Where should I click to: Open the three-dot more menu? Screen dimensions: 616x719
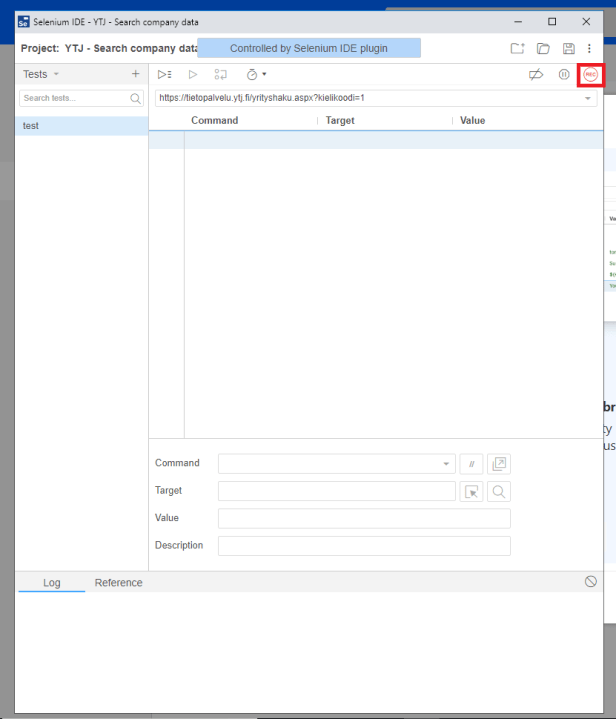pyautogui.click(x=589, y=48)
